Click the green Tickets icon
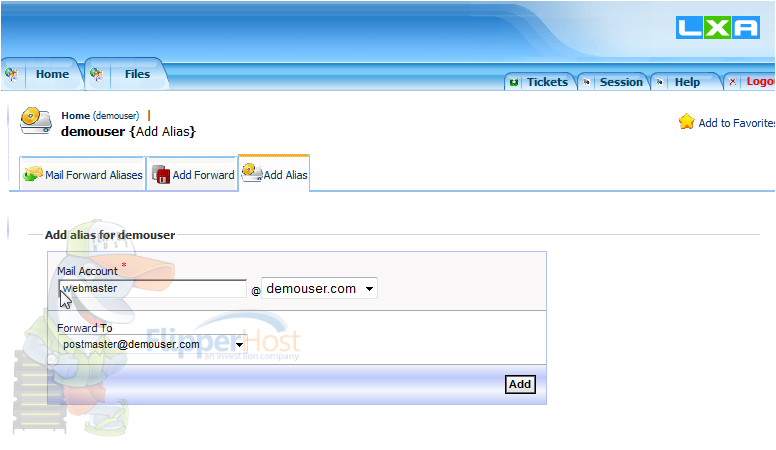Viewport: 776px width, 450px height. (514, 82)
